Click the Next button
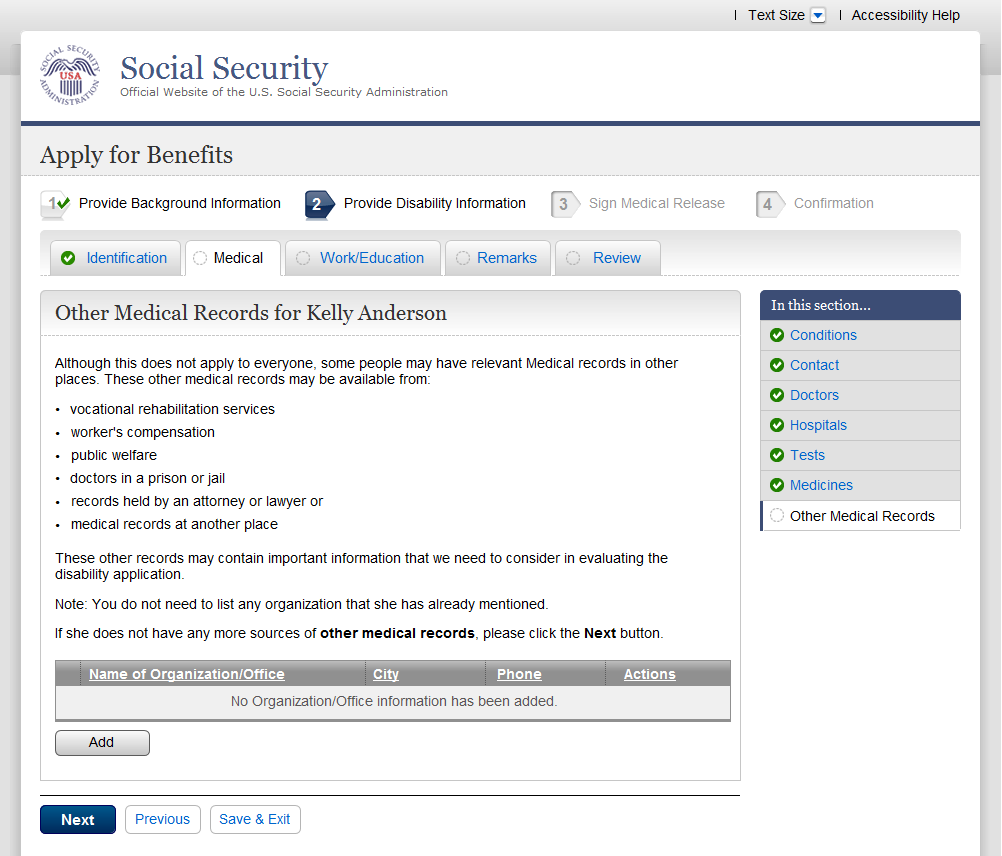The height and width of the screenshot is (856, 1002). coord(78,820)
